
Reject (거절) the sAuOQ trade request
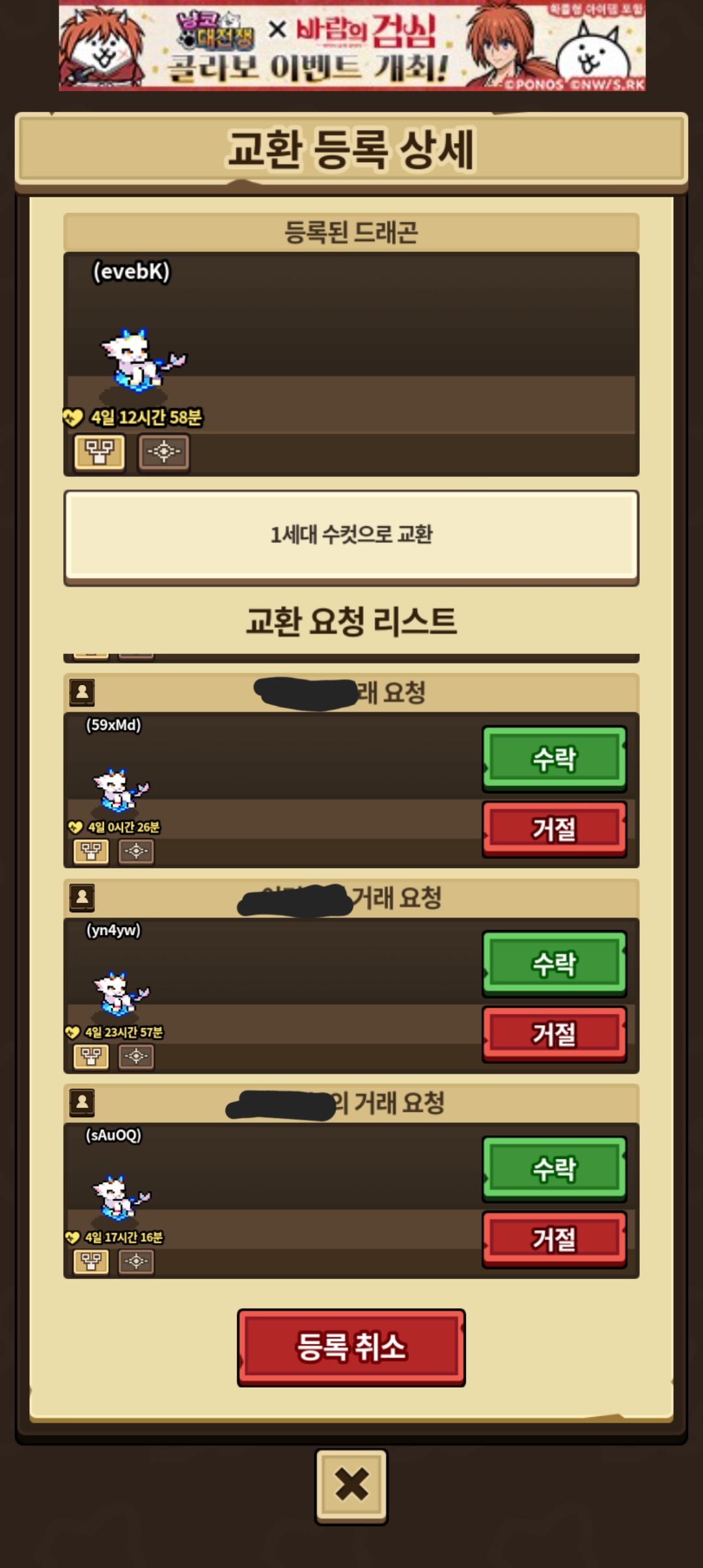click(555, 1239)
